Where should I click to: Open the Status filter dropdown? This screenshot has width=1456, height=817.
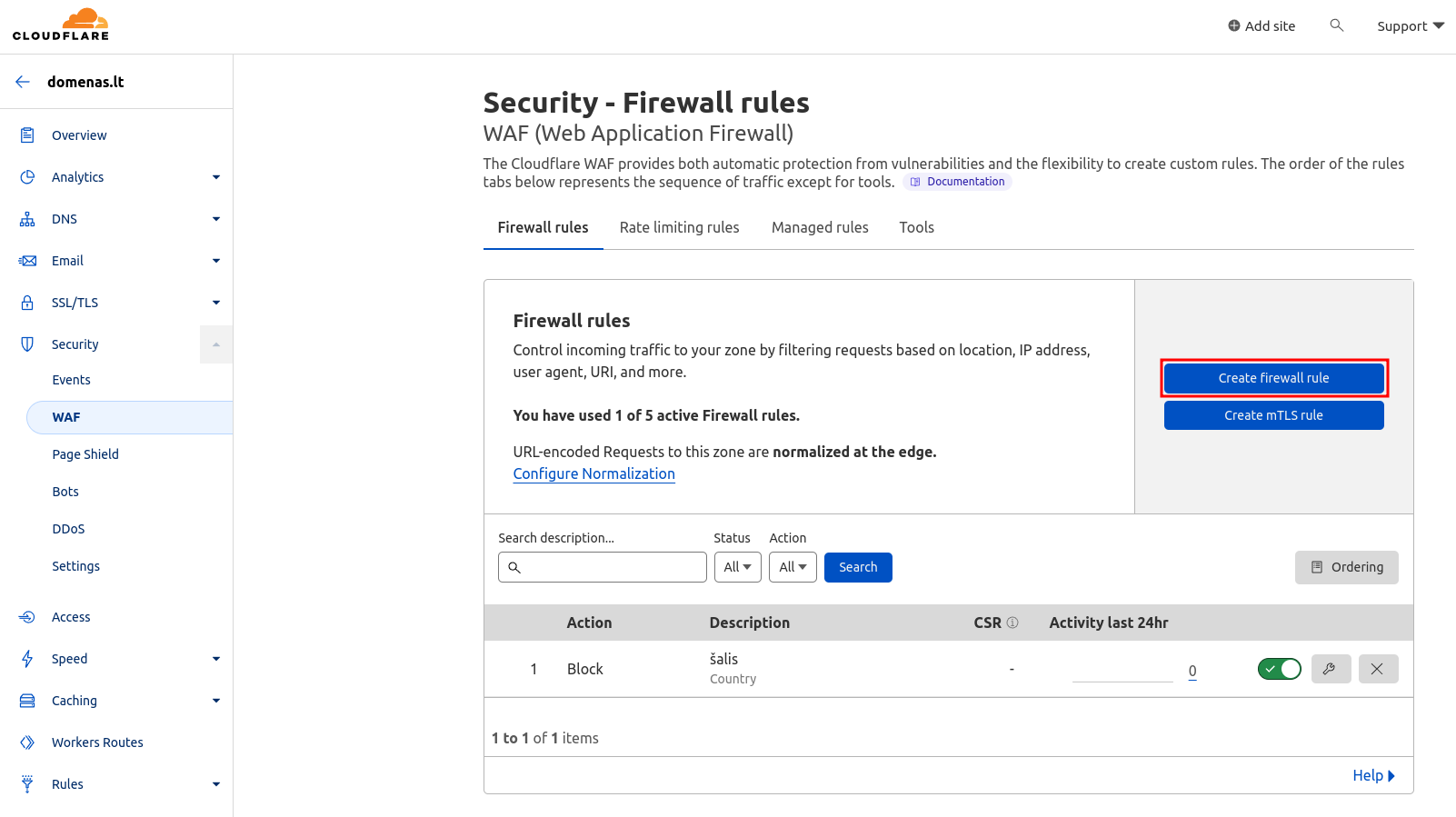click(x=737, y=567)
